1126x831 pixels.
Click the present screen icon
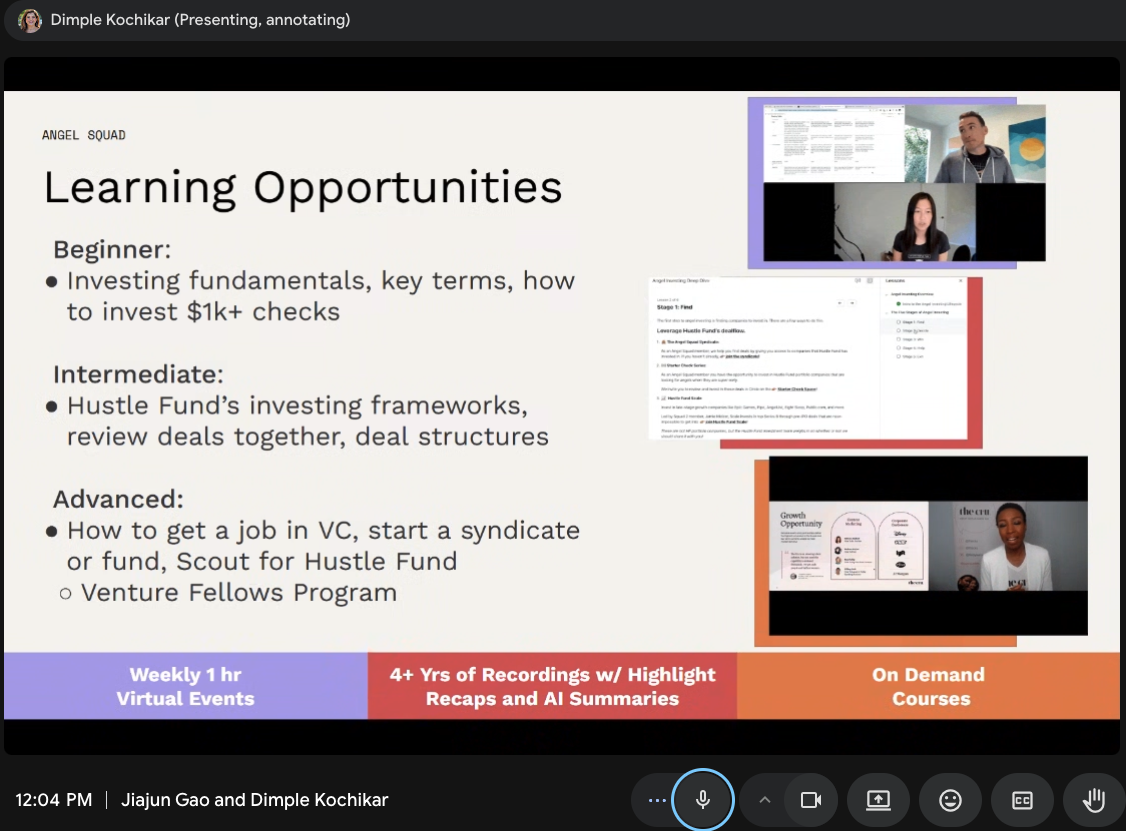(877, 800)
